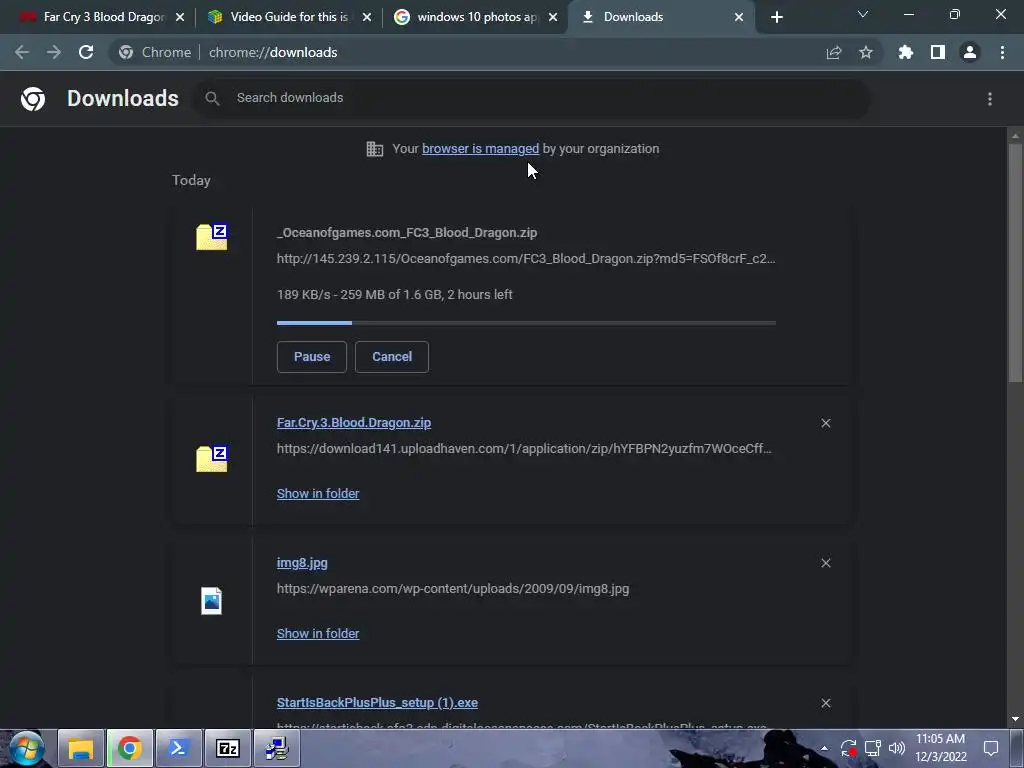Click zip icon of Oceanofgames FC3 download
The width and height of the screenshot is (1024, 768).
tap(212, 236)
